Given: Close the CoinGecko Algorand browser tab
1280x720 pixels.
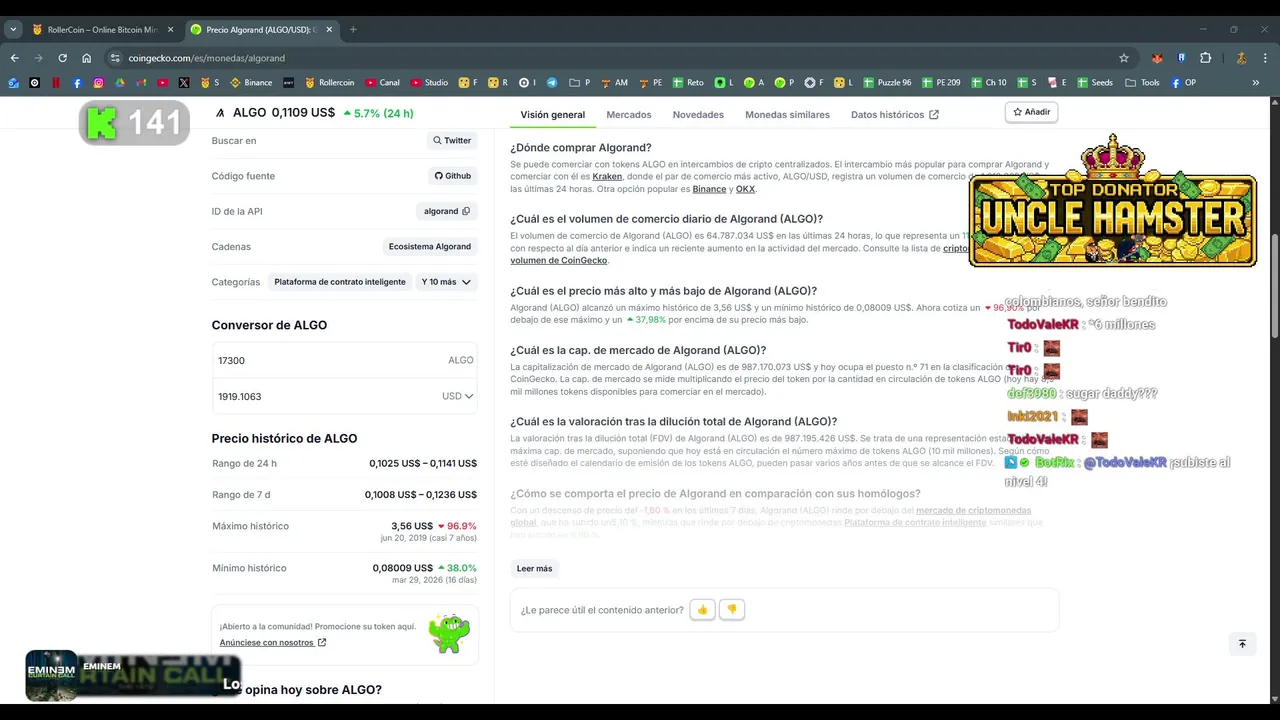Looking at the screenshot, I should point(328,29).
